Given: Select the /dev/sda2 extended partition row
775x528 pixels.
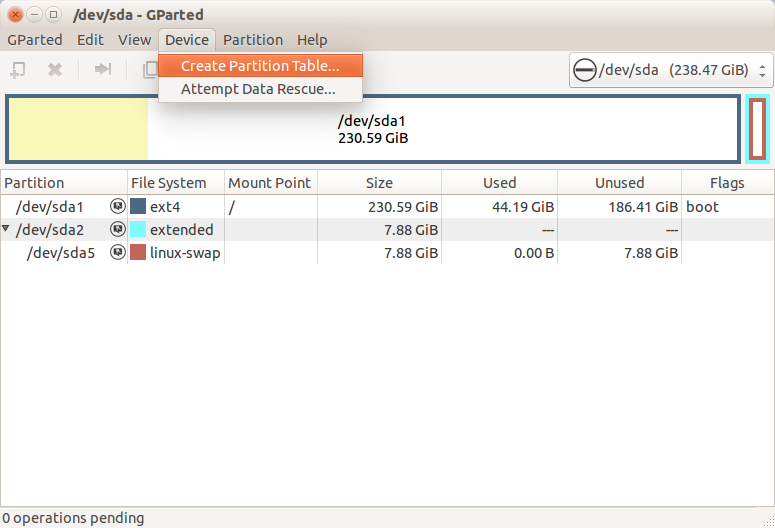Looking at the screenshot, I should (387, 229).
